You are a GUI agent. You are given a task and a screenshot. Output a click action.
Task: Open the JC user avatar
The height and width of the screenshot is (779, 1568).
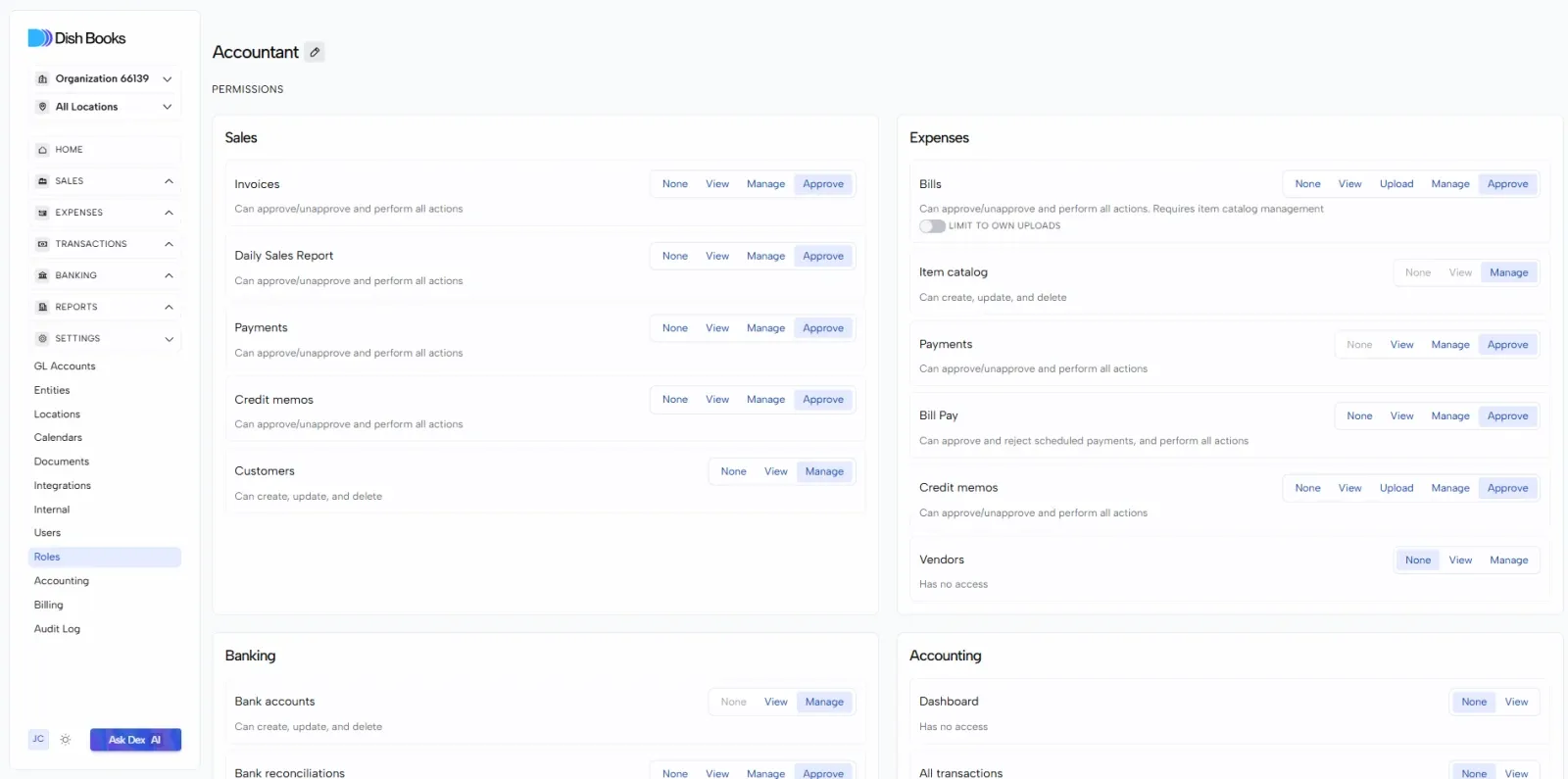point(38,739)
